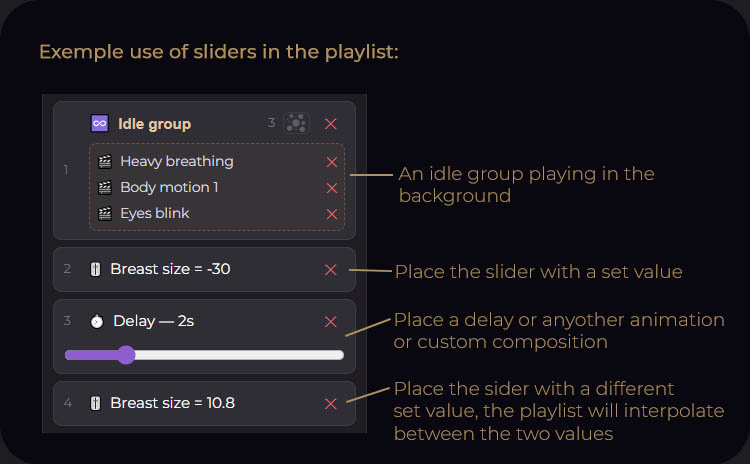
Task: Delete the Delay — 2s playlist entry
Action: coord(331,321)
